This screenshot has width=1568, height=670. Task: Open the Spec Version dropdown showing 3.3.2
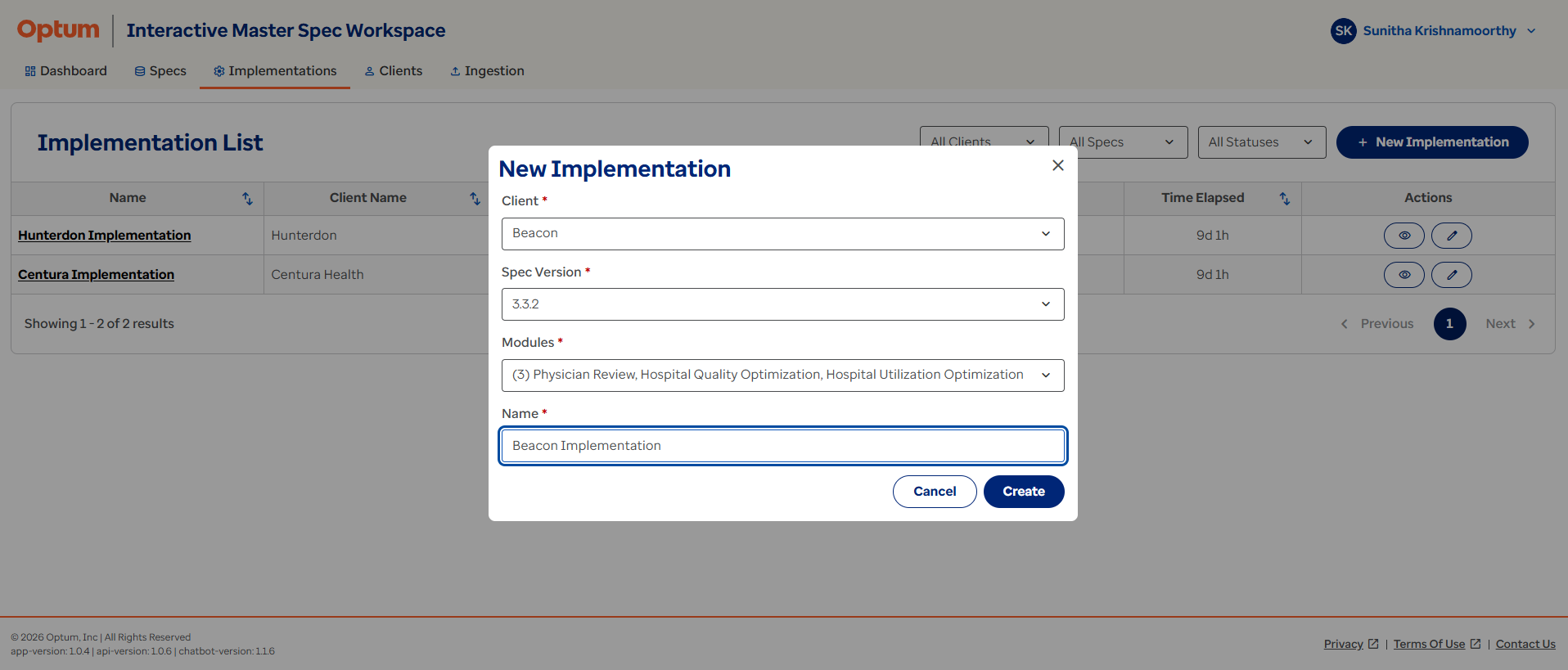tap(782, 304)
